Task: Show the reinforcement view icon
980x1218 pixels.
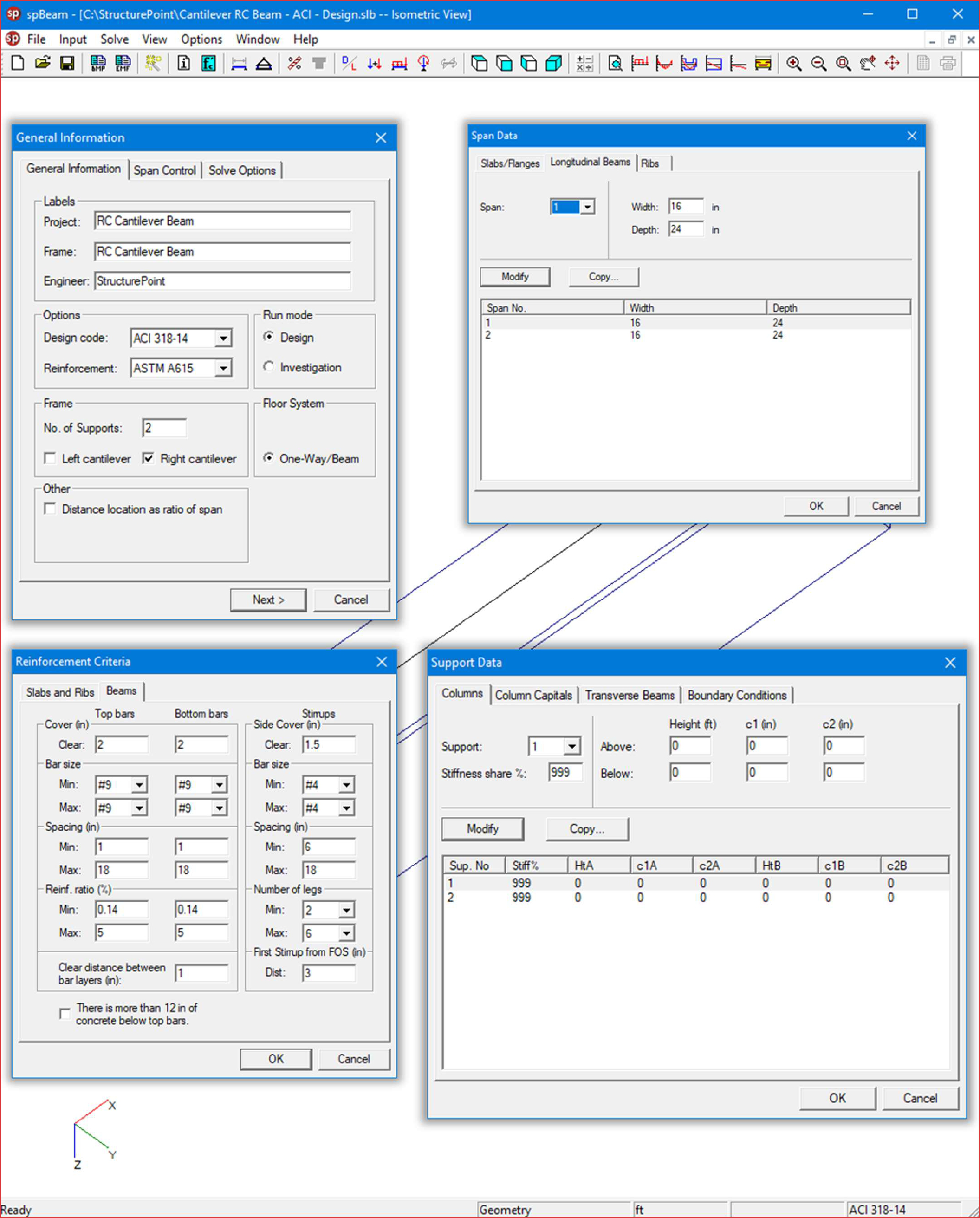Action: pyautogui.click(x=763, y=63)
